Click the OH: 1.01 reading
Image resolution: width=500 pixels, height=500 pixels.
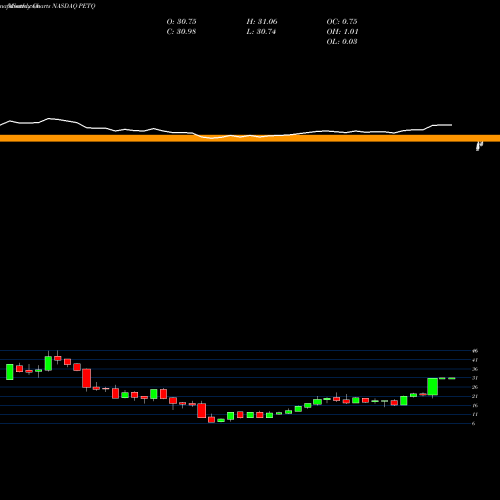(x=342, y=32)
